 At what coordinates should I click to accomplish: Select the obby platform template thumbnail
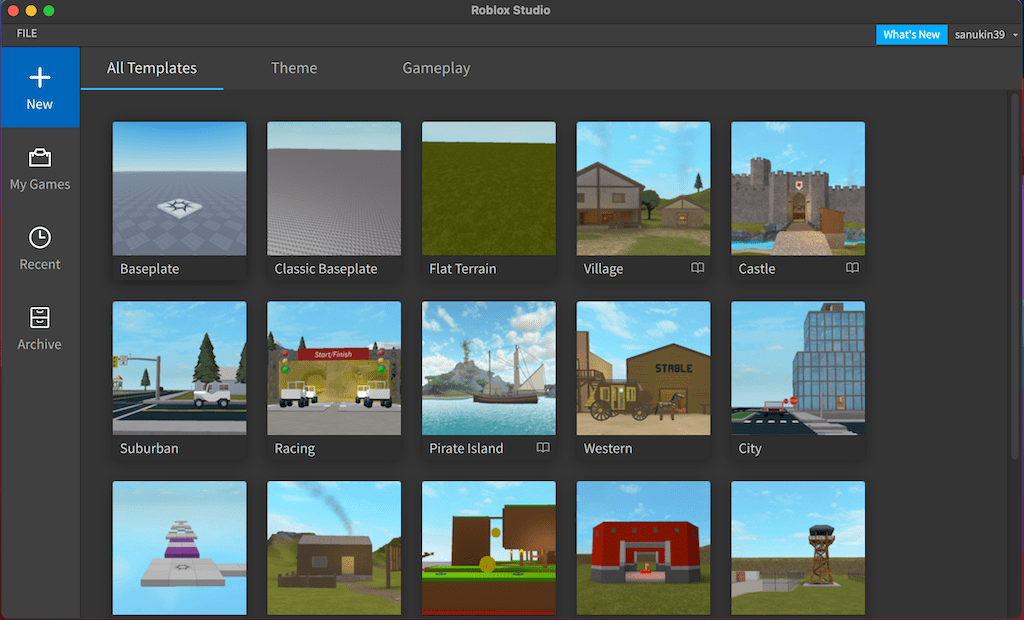click(x=180, y=548)
